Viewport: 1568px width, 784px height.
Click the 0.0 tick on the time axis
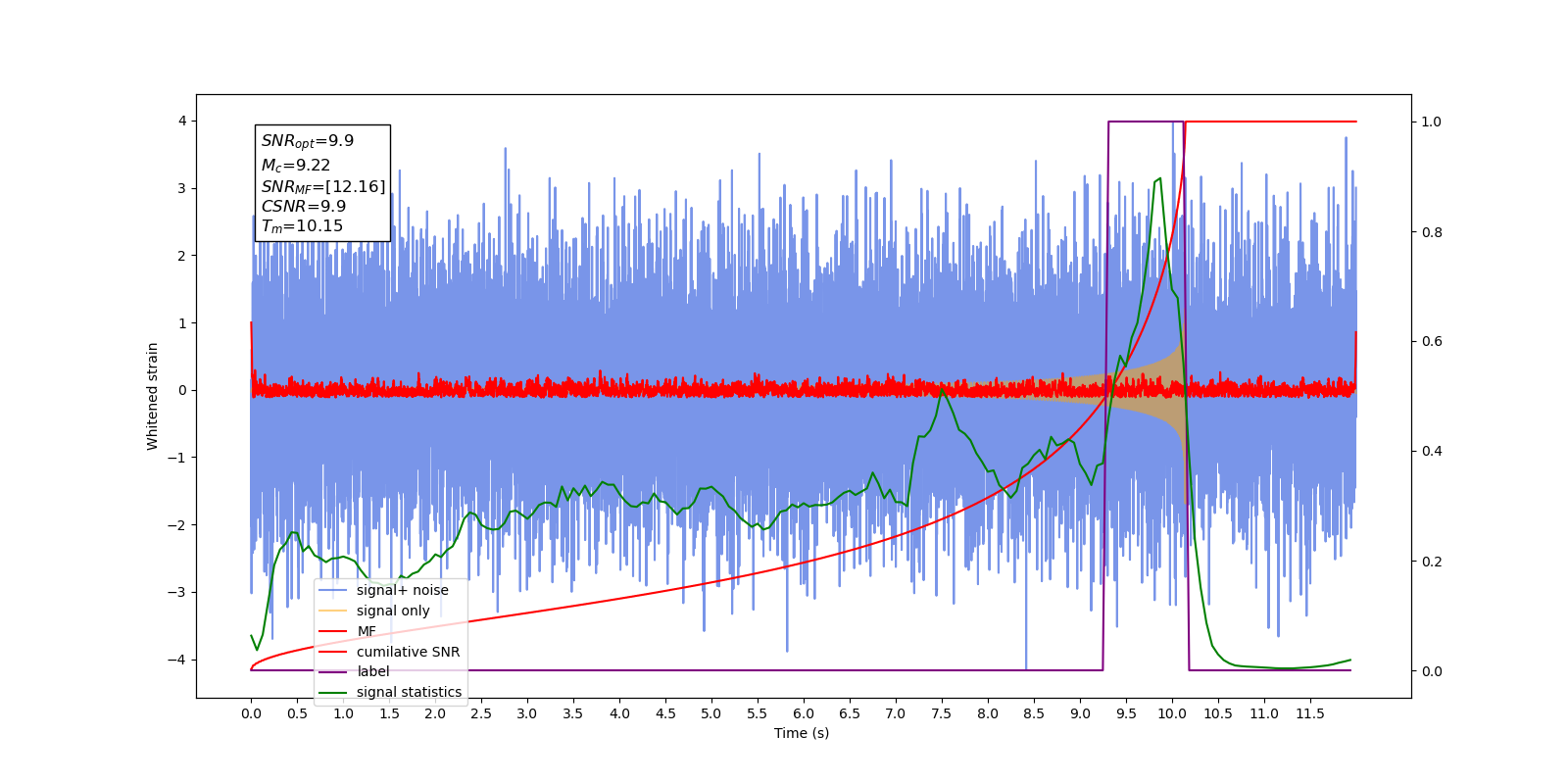coord(251,713)
